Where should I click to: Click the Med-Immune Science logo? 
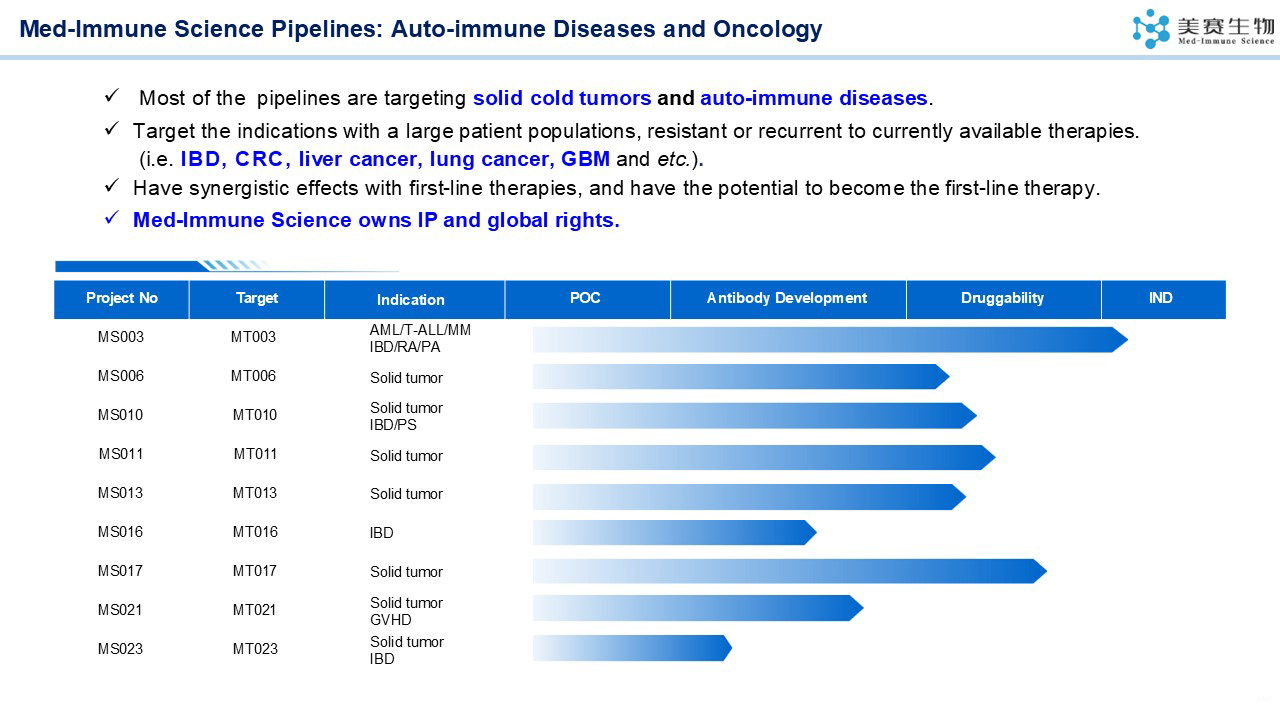tap(1203, 28)
